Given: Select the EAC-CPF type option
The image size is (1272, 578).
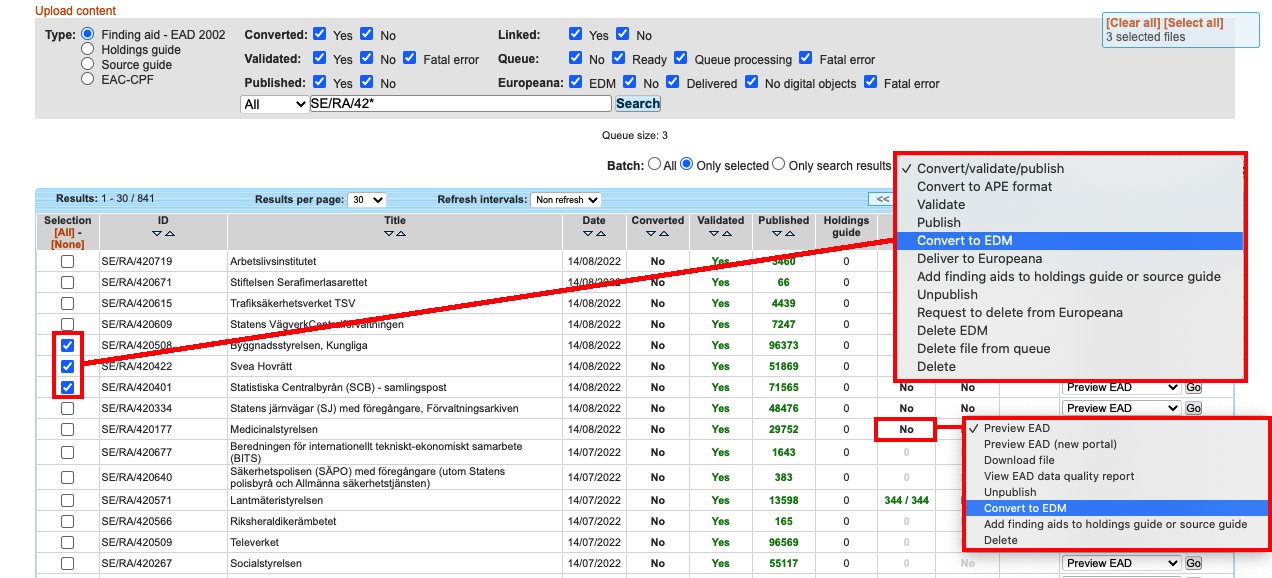Looking at the screenshot, I should click(x=88, y=78).
